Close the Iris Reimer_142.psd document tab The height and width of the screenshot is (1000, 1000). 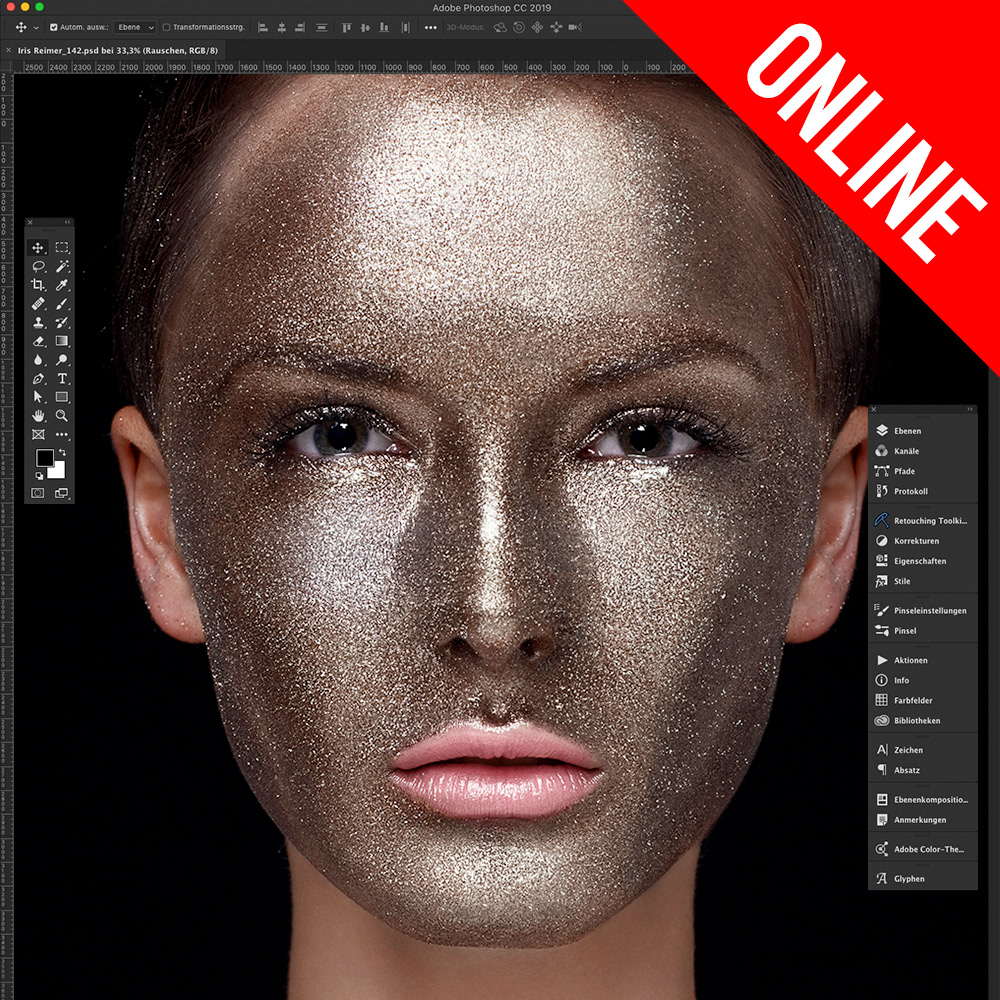pos(8,50)
